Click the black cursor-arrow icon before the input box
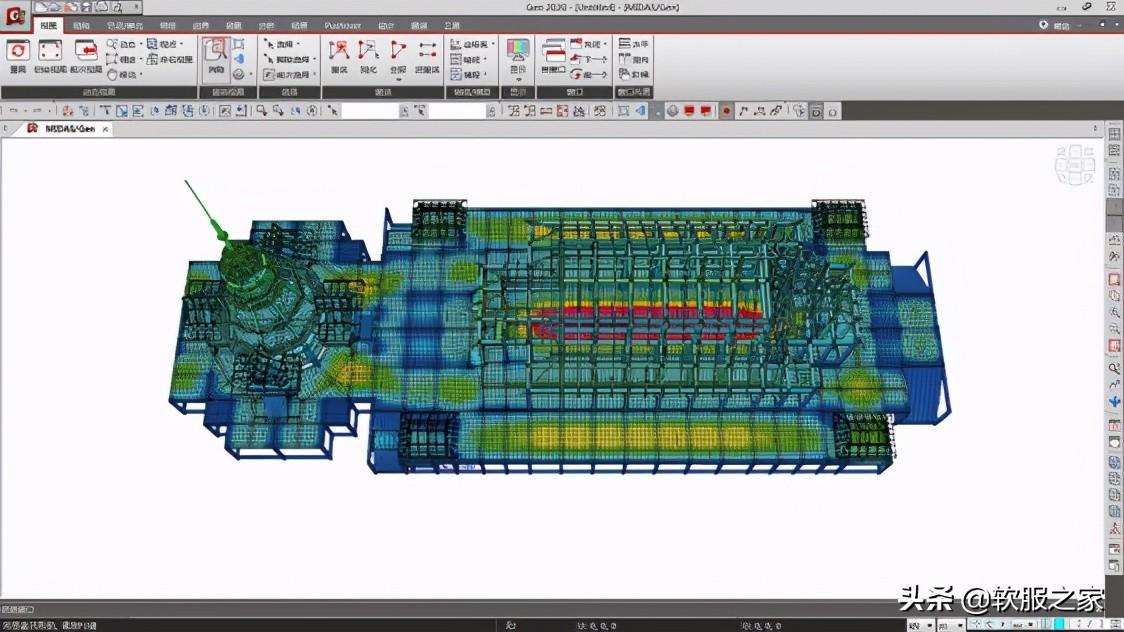 333,111
